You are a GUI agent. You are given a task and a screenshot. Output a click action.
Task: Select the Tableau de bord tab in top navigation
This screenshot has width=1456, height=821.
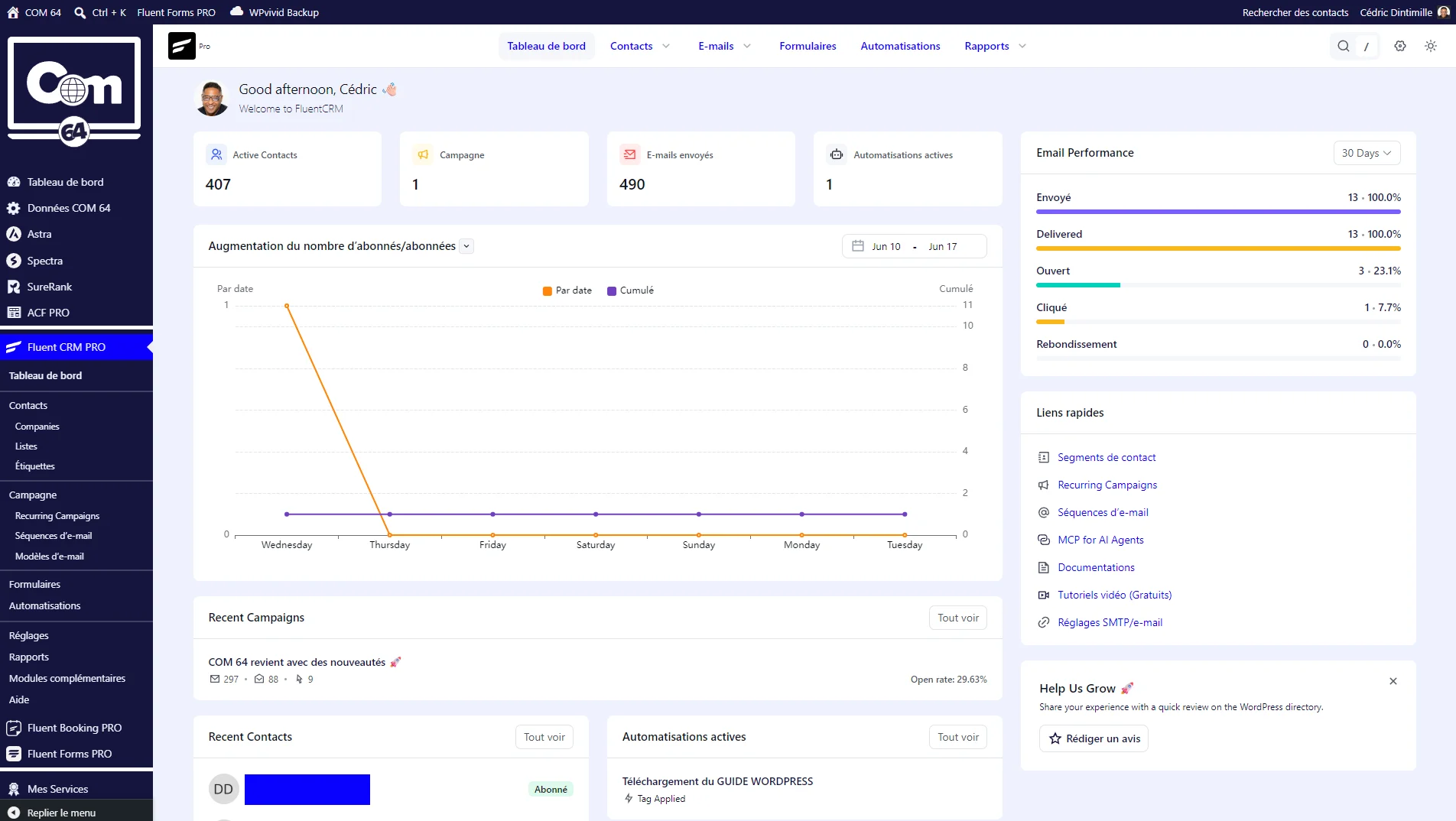point(546,46)
